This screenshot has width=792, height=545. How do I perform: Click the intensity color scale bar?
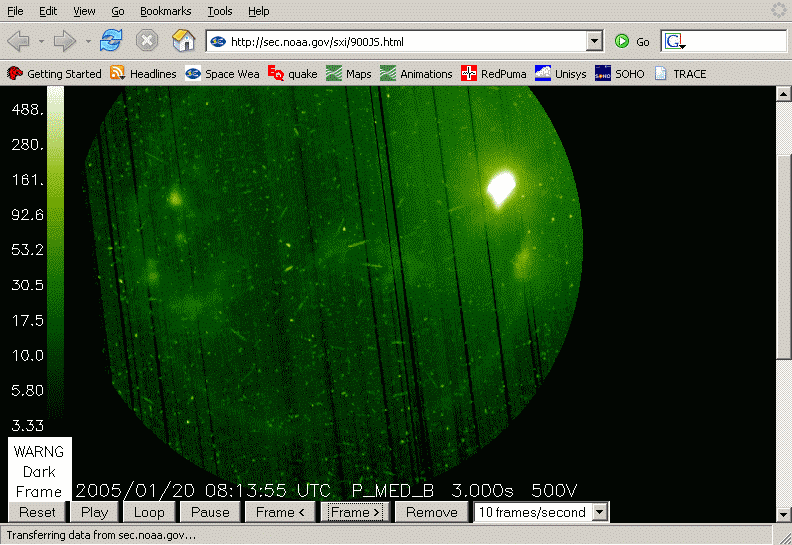tap(56, 253)
